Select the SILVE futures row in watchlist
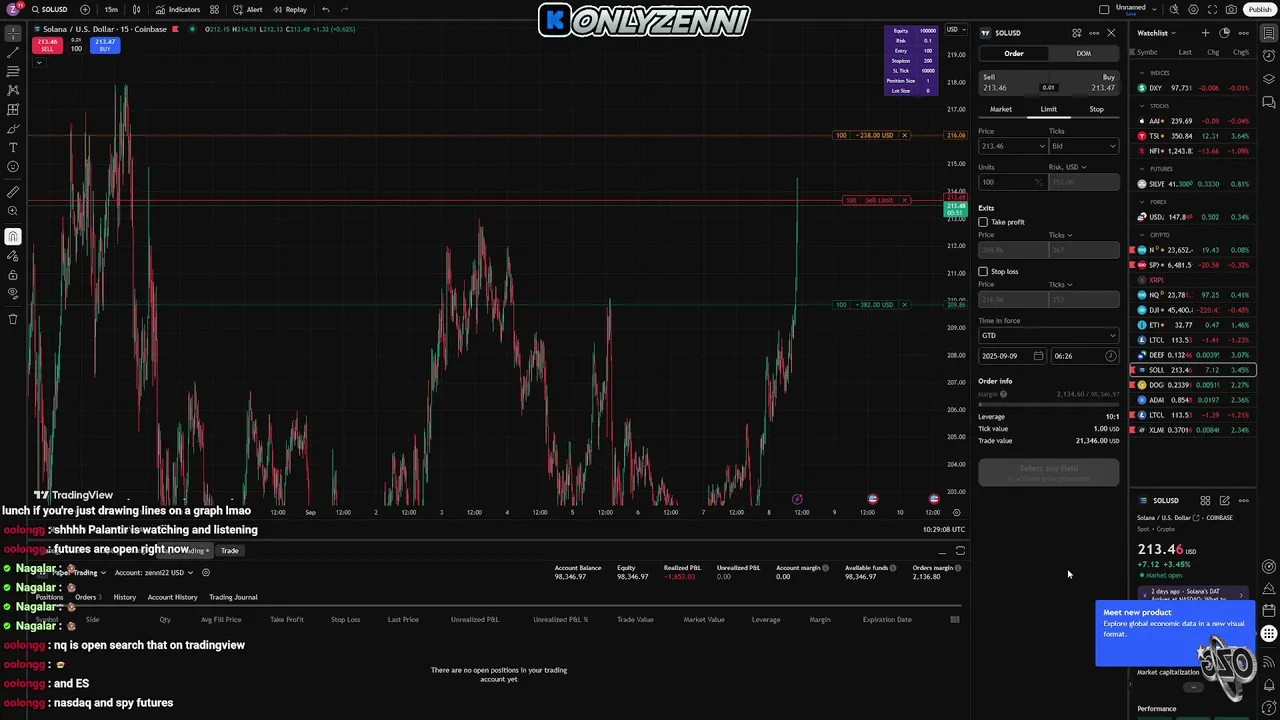This screenshot has height=720, width=1280. click(x=1192, y=184)
